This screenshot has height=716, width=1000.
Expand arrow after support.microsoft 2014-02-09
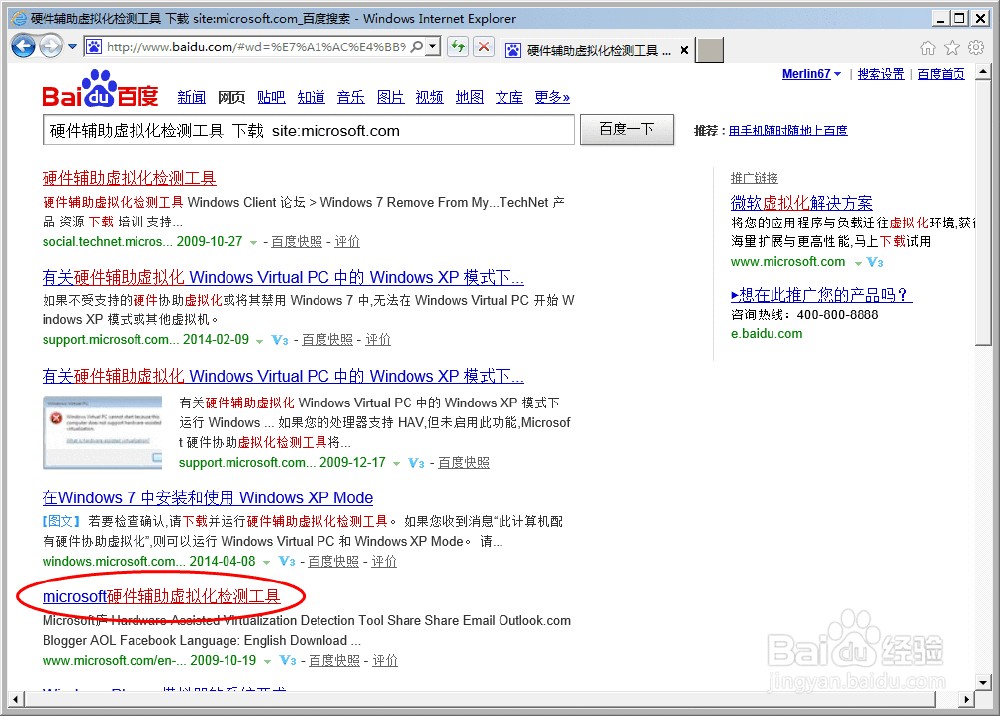point(260,341)
